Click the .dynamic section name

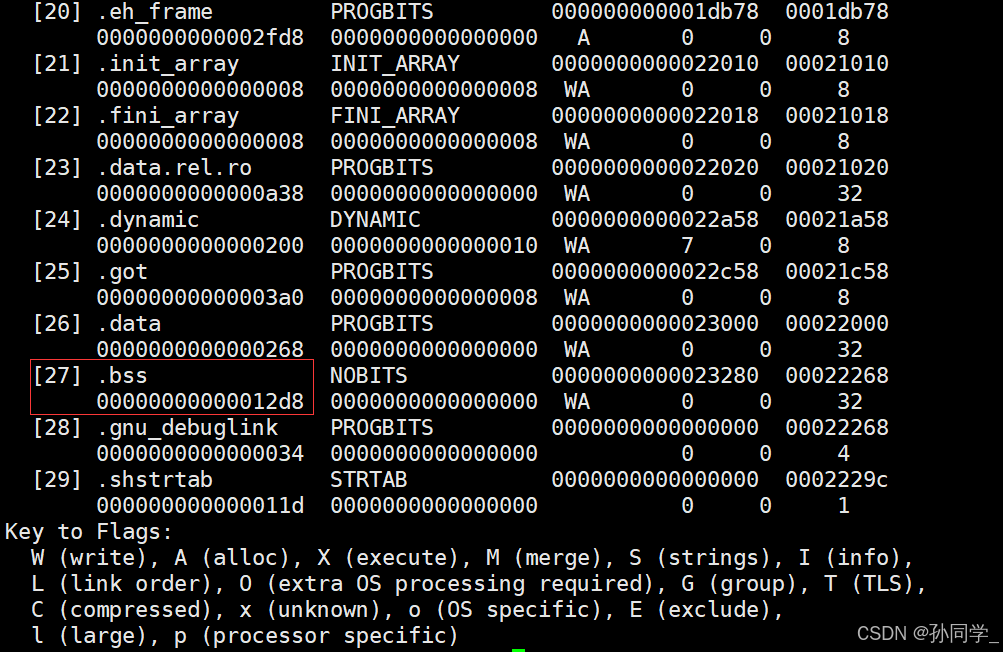click(148, 220)
